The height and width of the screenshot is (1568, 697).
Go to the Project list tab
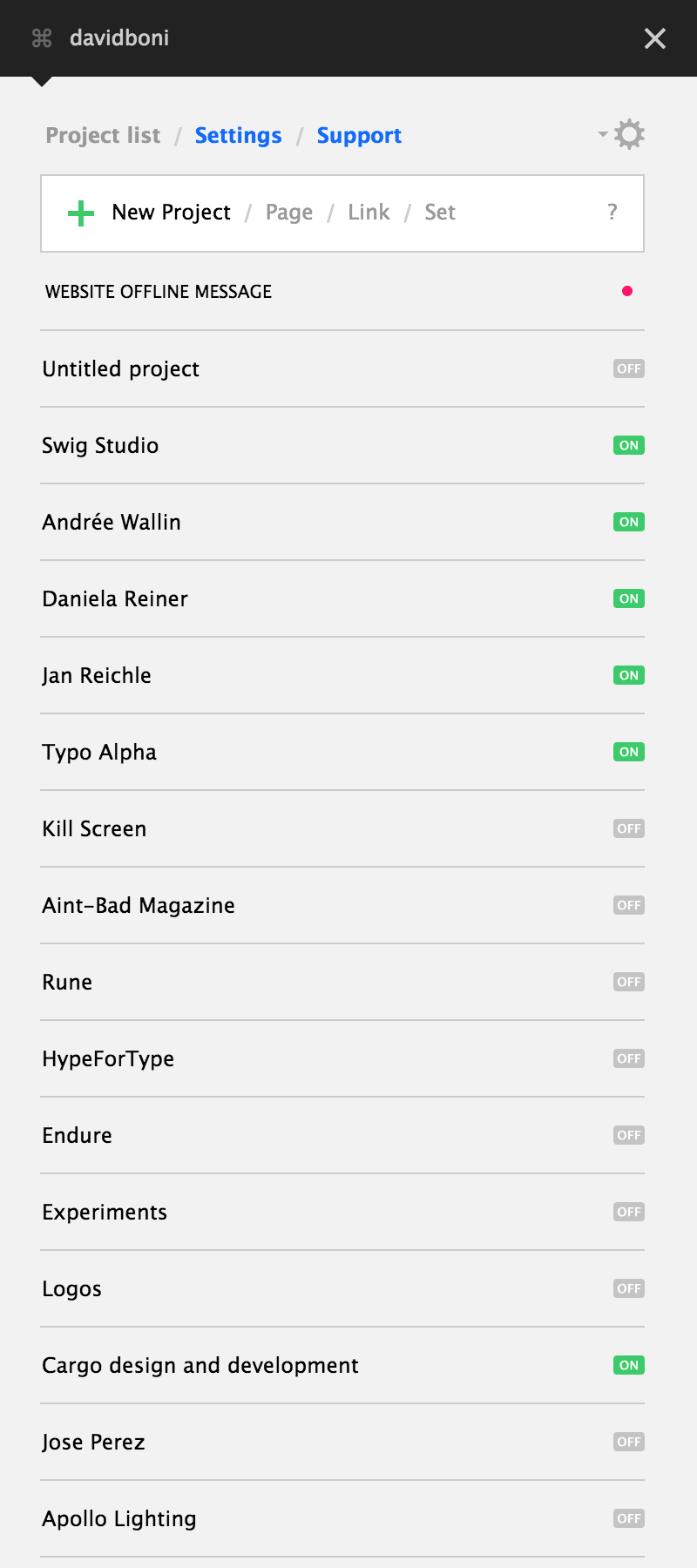(103, 136)
